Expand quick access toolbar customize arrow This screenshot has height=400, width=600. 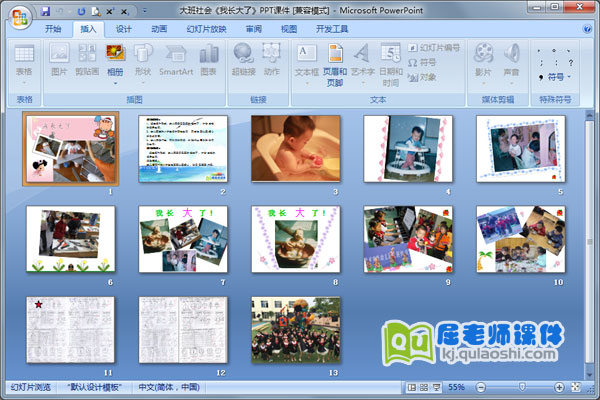(x=145, y=11)
